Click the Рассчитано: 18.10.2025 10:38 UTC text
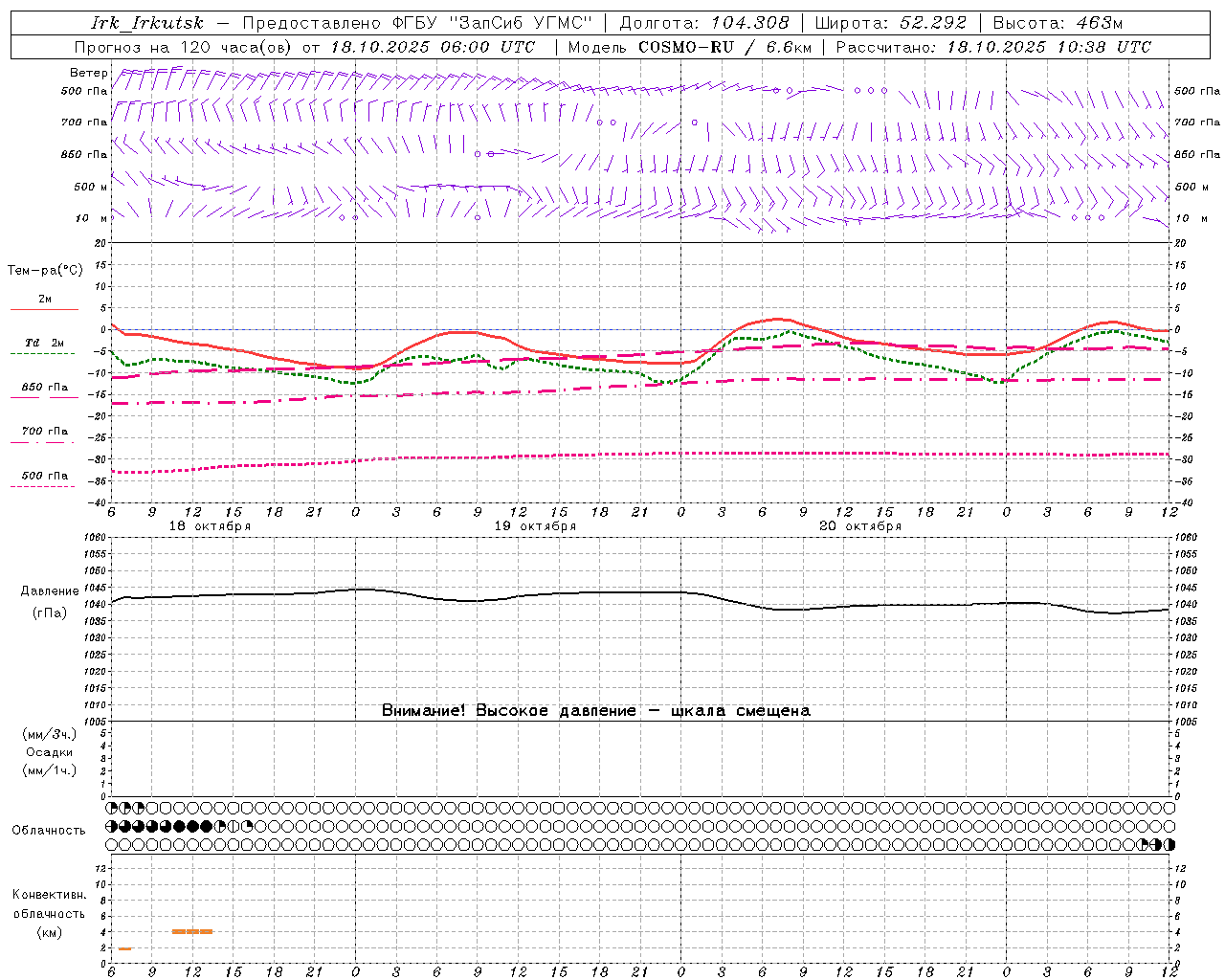 point(993,47)
